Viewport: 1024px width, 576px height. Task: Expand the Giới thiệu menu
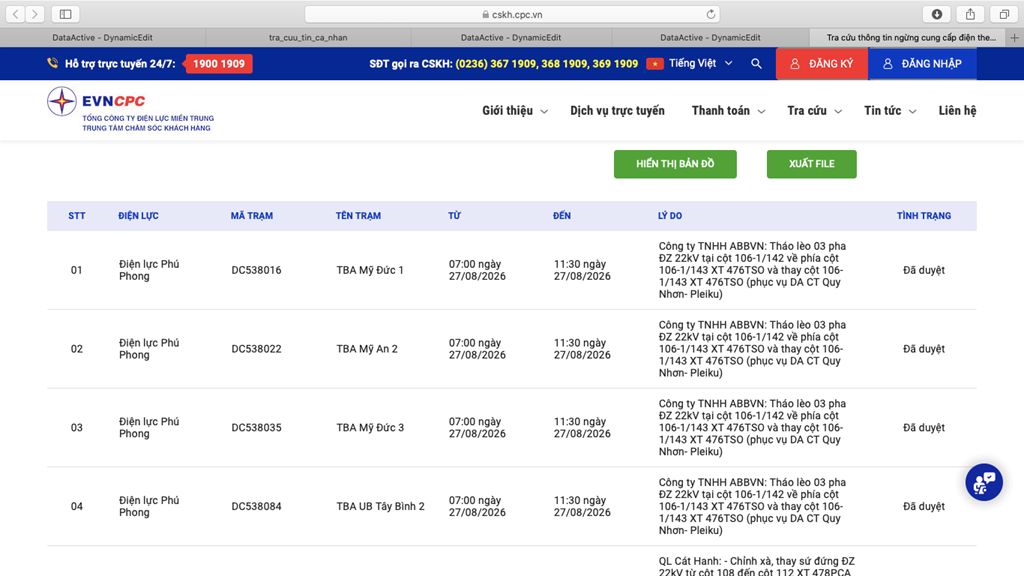(x=515, y=110)
